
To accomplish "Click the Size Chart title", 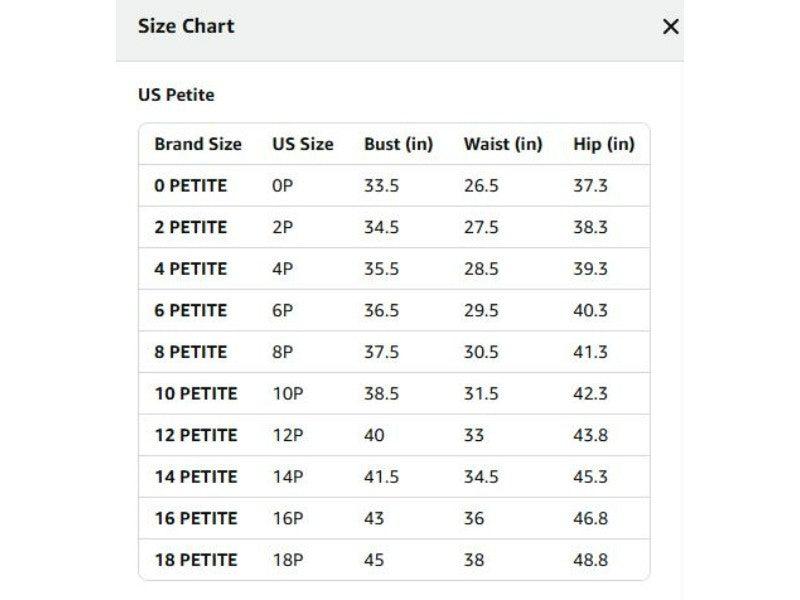I will pos(186,26).
